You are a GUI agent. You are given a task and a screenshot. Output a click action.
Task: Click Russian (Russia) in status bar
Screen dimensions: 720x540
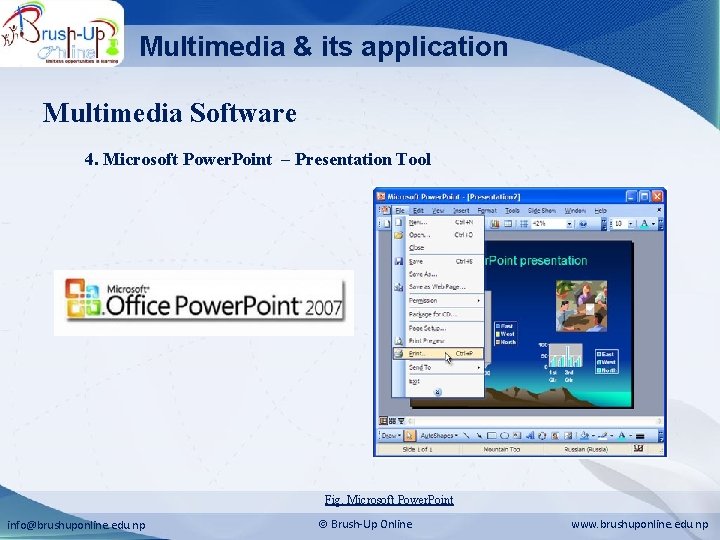click(586, 449)
